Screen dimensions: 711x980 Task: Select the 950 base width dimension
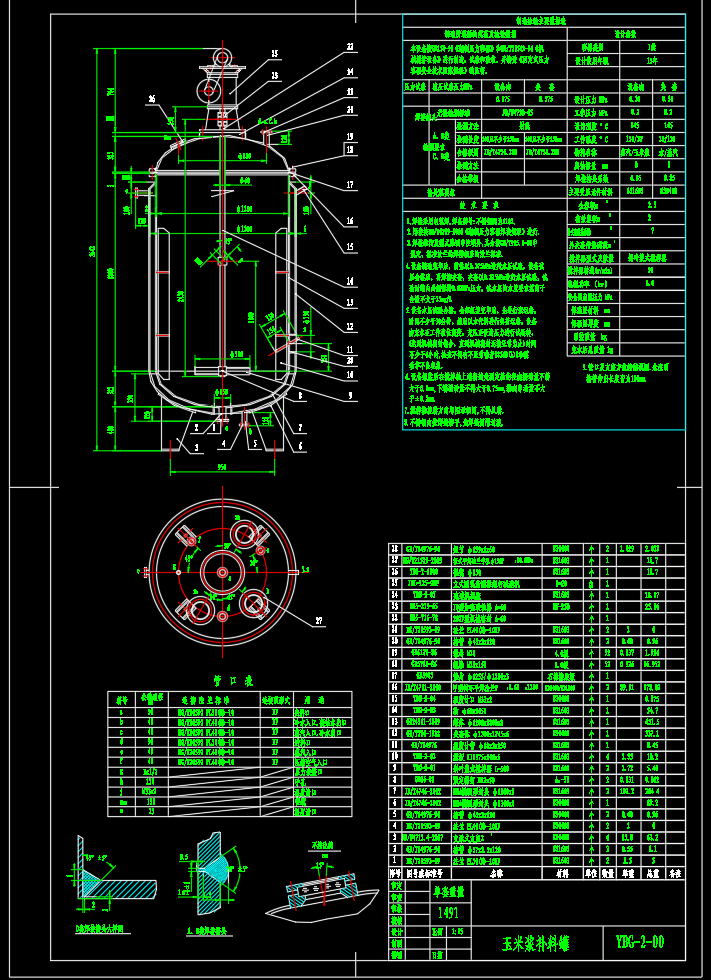[x=222, y=467]
